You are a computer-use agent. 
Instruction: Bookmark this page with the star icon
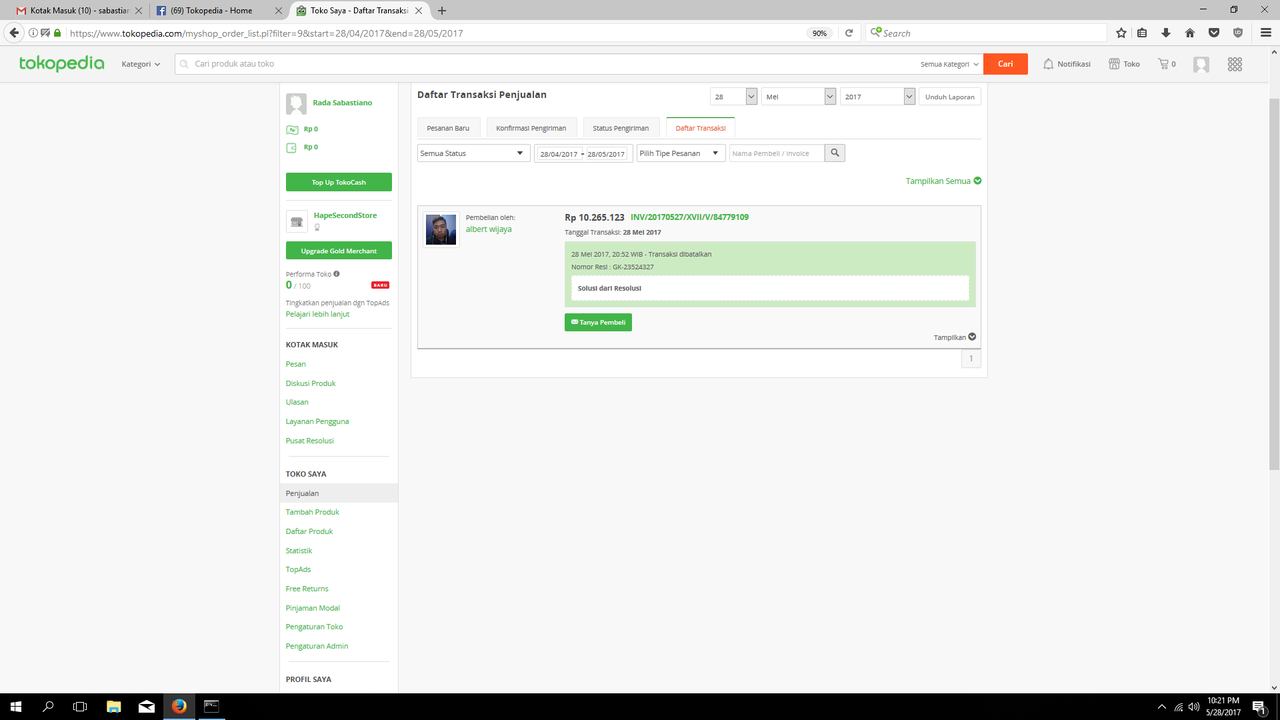coord(1121,33)
